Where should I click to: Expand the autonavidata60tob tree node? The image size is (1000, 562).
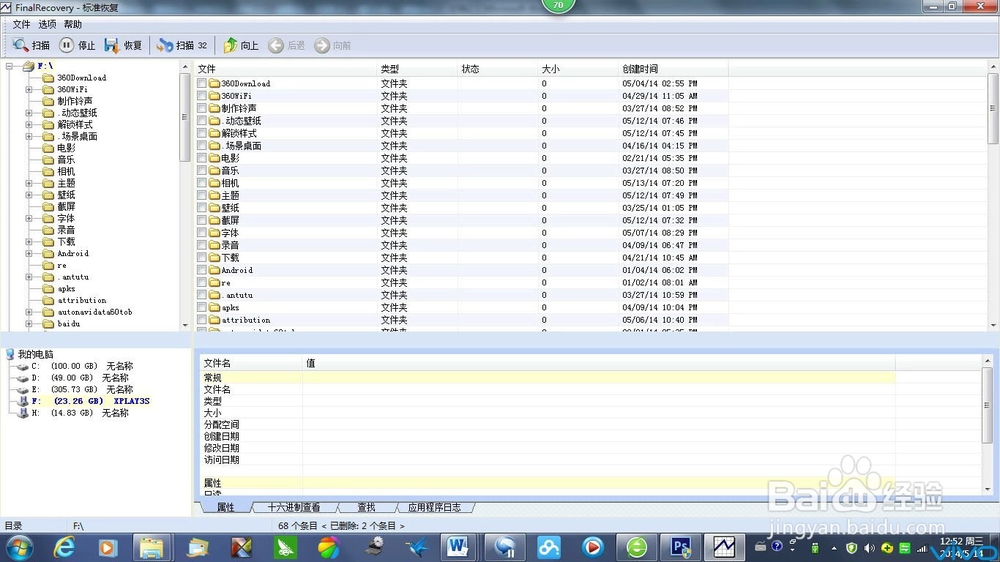[x=29, y=312]
